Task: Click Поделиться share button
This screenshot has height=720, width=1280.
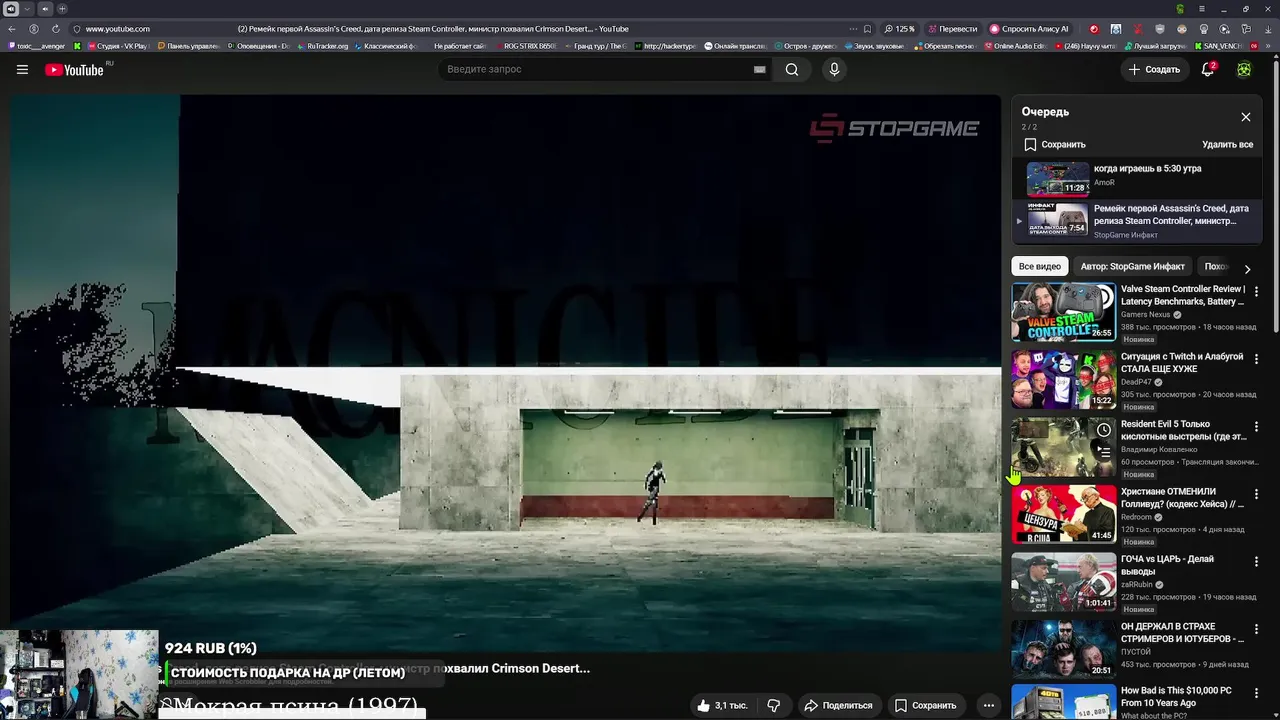Action: (x=838, y=705)
